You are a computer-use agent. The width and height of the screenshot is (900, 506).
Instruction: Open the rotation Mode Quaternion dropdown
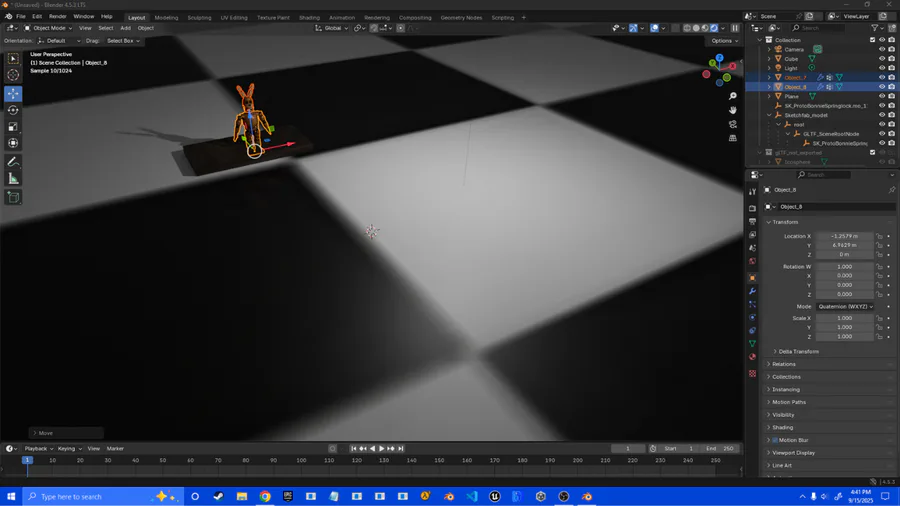pos(845,306)
